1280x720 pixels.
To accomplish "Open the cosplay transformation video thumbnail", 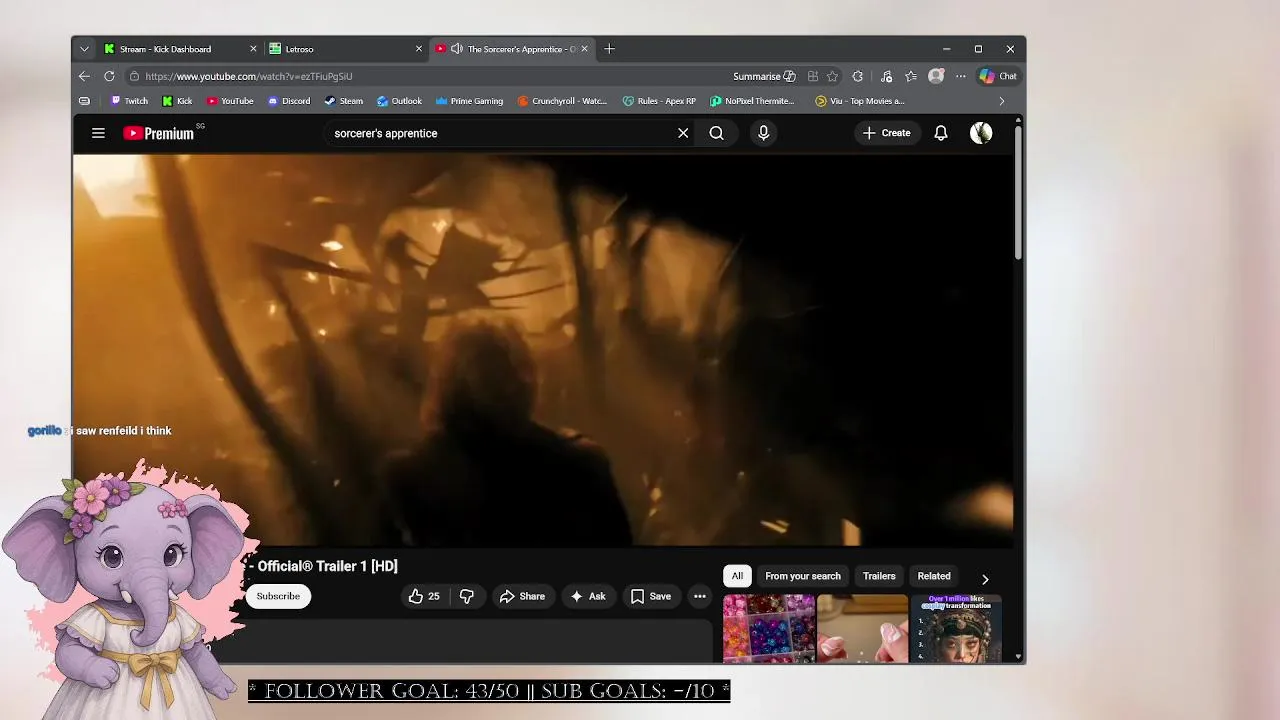I will pos(956,628).
